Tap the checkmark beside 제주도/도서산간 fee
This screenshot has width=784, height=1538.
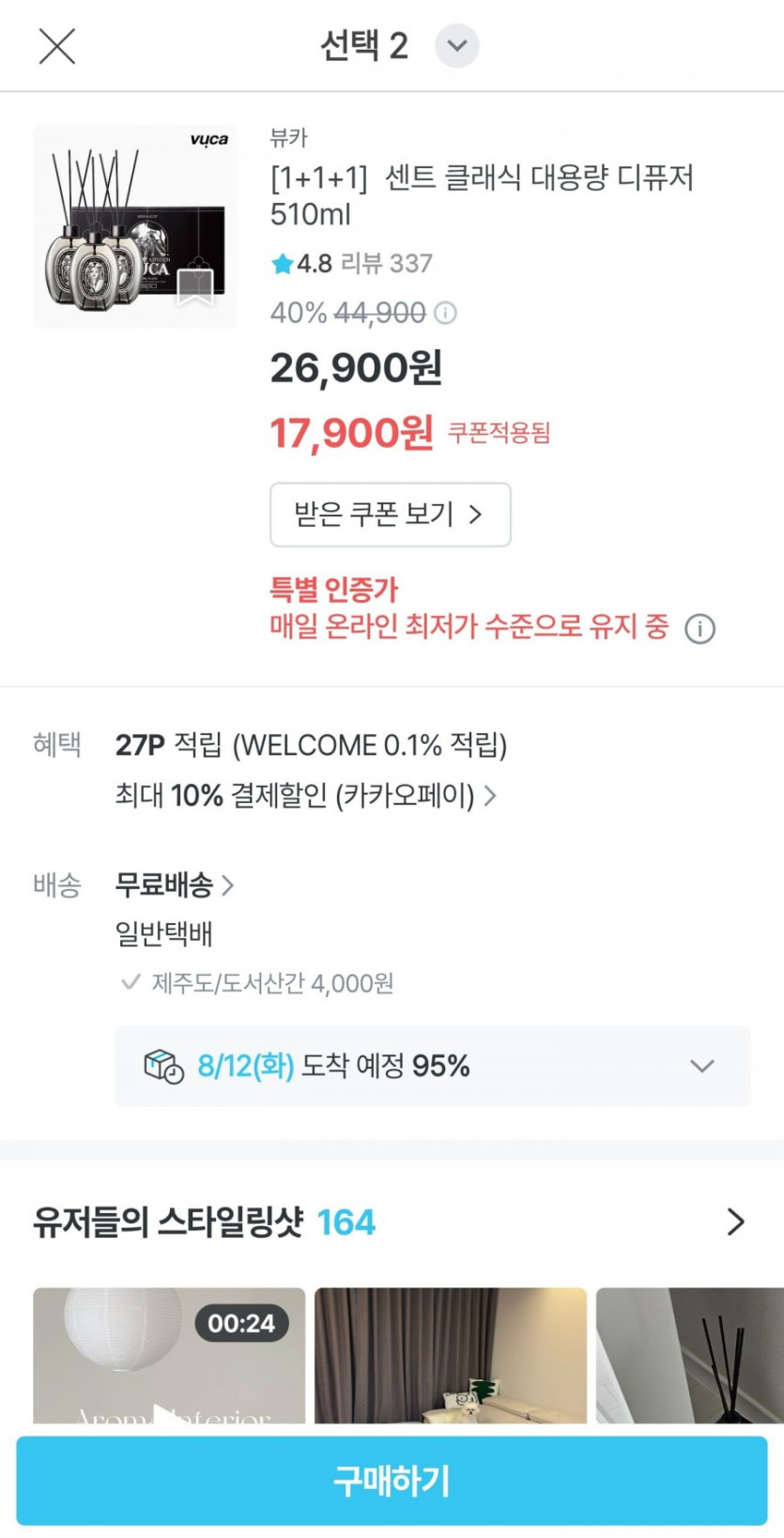point(131,982)
